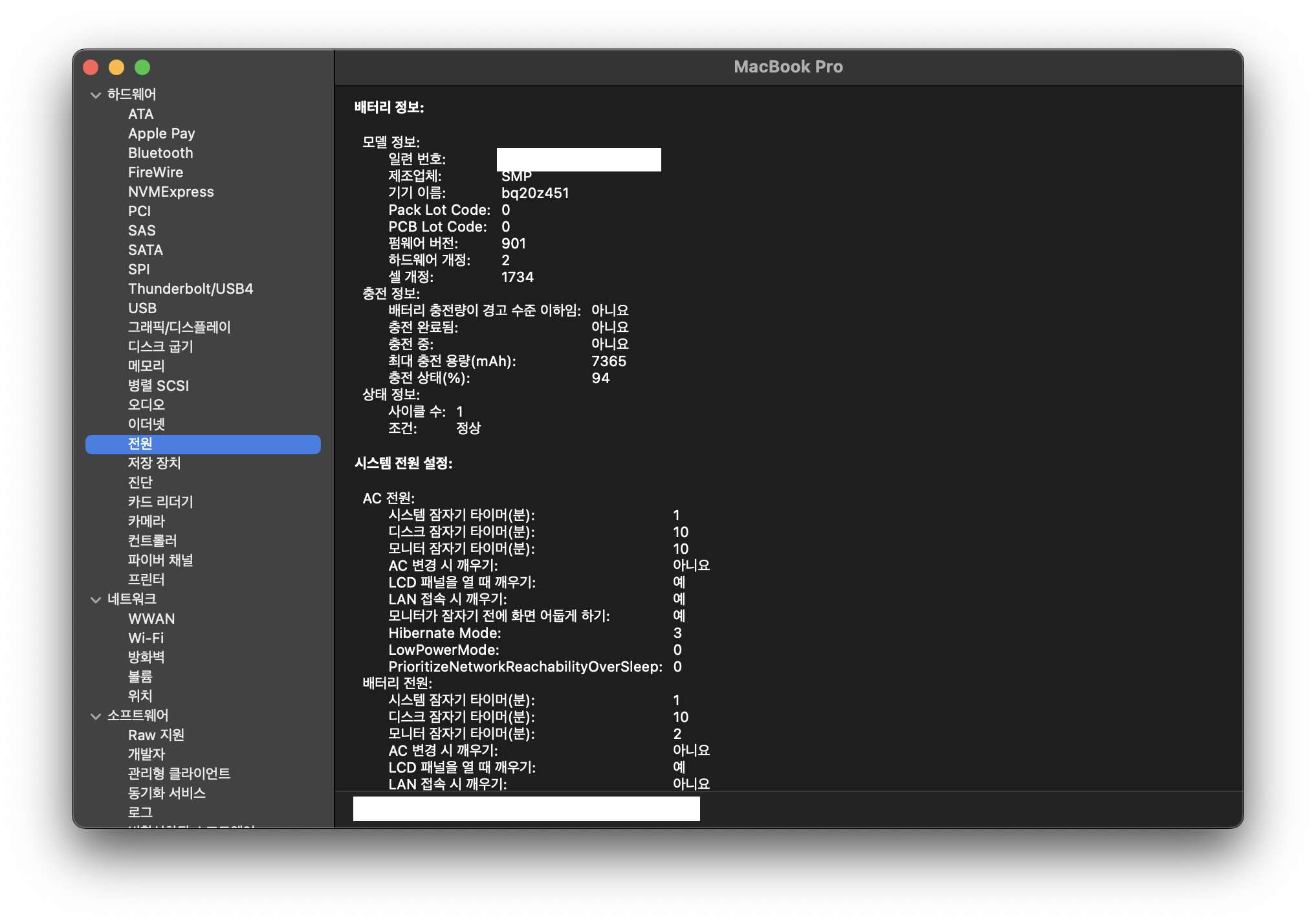Select 볼륨 under 네트워크
The height and width of the screenshot is (924, 1316).
(140, 677)
